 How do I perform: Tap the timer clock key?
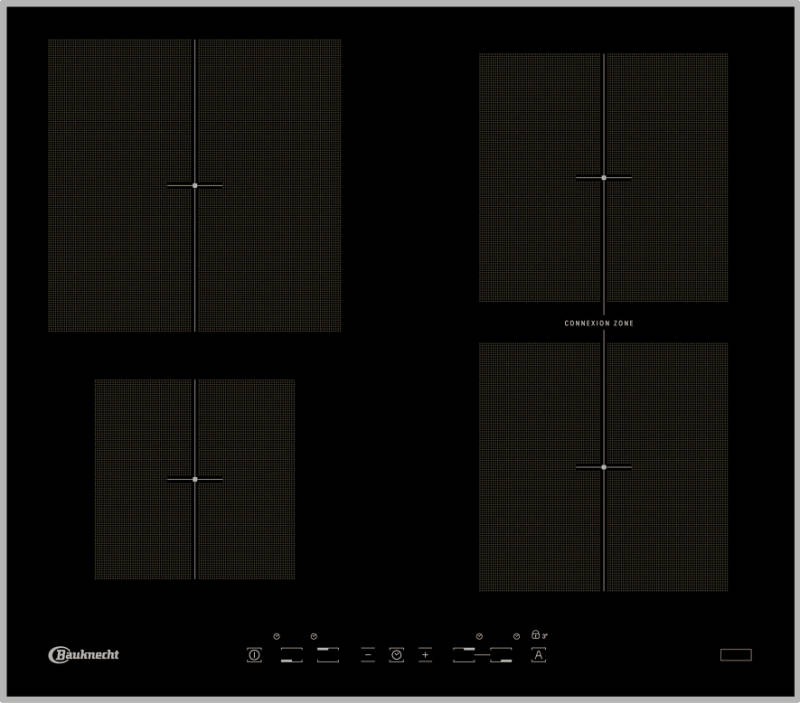(x=396, y=655)
